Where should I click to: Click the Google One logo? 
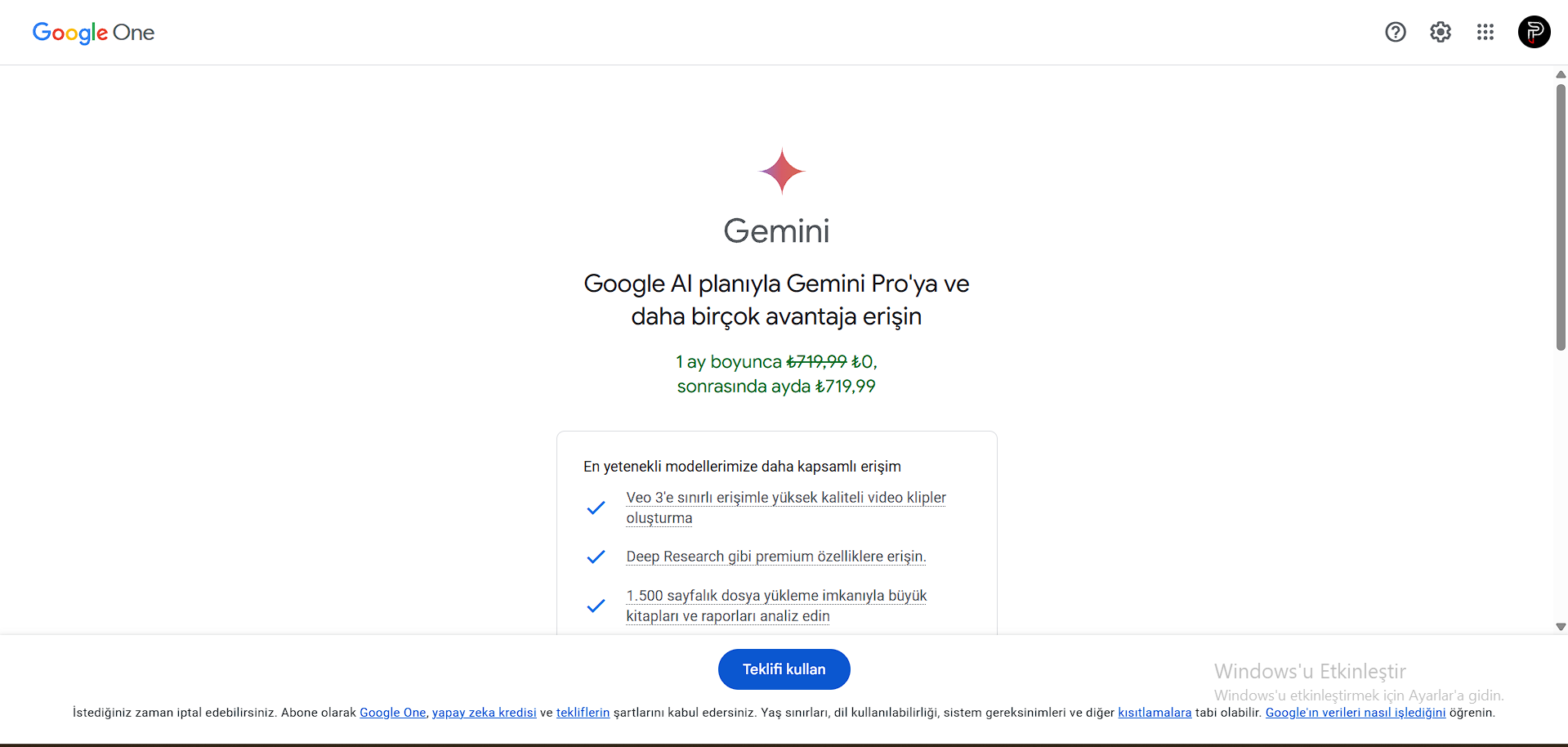pos(93,33)
